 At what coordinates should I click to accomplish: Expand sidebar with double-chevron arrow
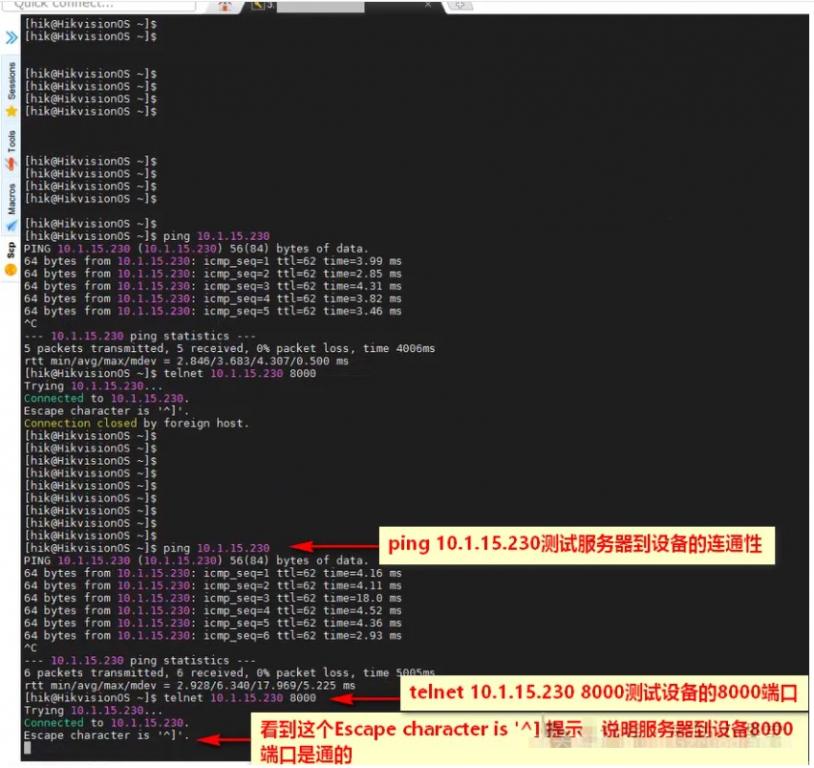pyautogui.click(x=11, y=37)
